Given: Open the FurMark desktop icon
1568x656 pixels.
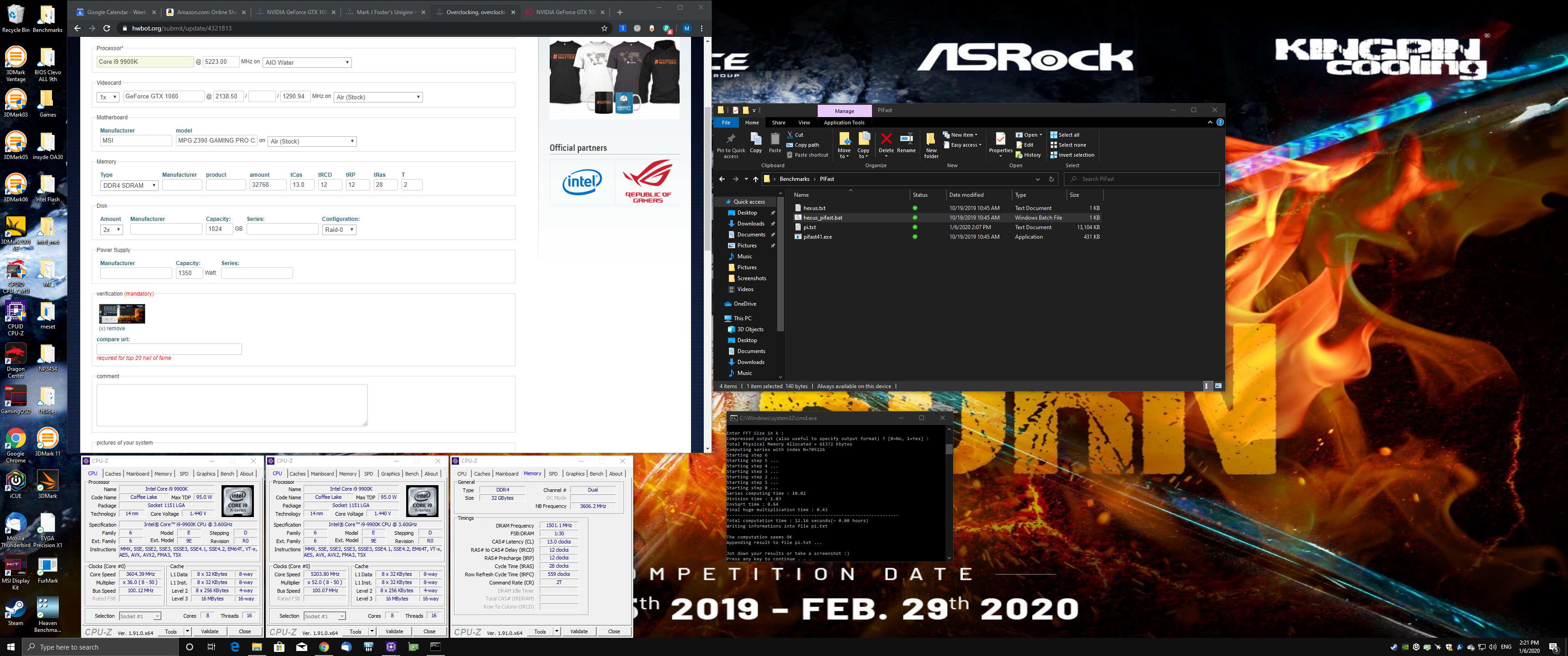Looking at the screenshot, I should click(x=47, y=571).
